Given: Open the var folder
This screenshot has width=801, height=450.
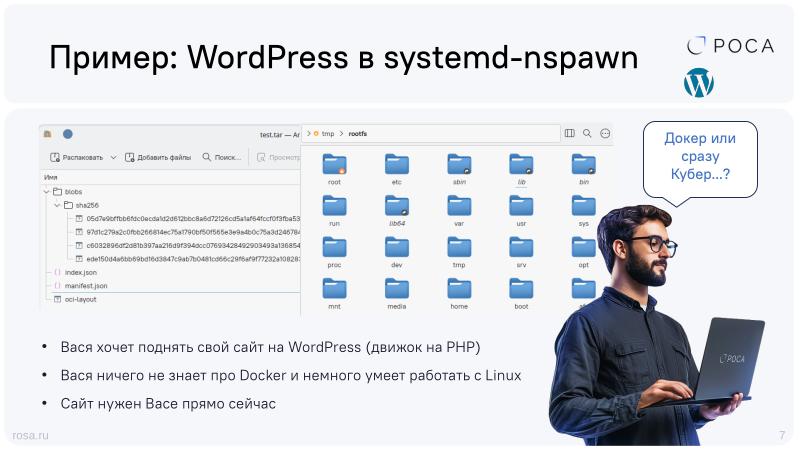Looking at the screenshot, I should pos(459,206).
